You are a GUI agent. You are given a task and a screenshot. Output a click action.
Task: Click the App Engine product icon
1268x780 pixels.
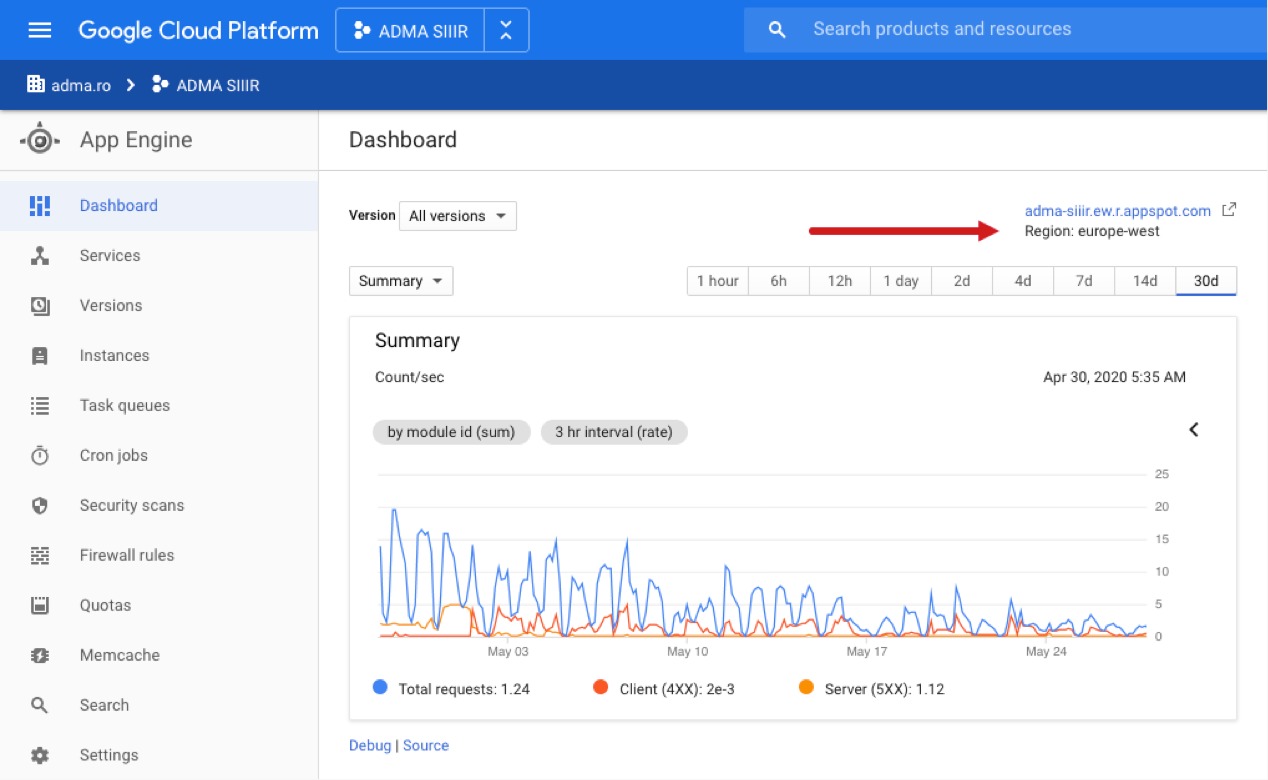tap(40, 140)
